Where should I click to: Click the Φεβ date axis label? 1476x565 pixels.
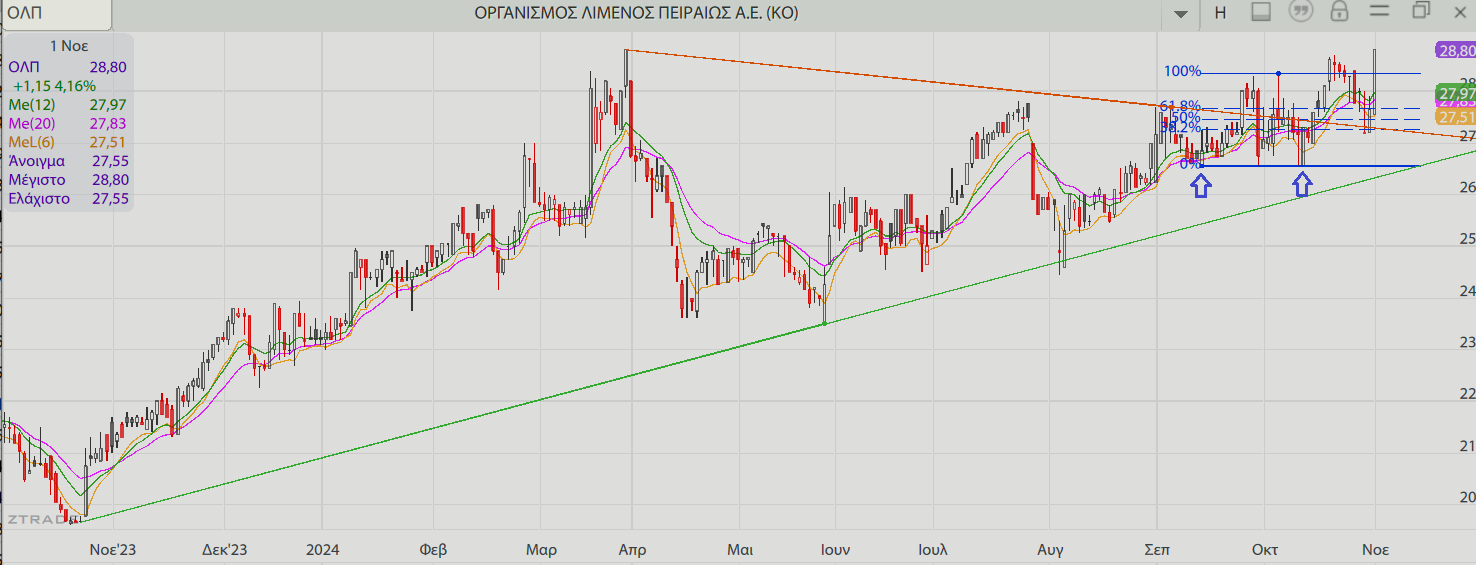point(434,549)
